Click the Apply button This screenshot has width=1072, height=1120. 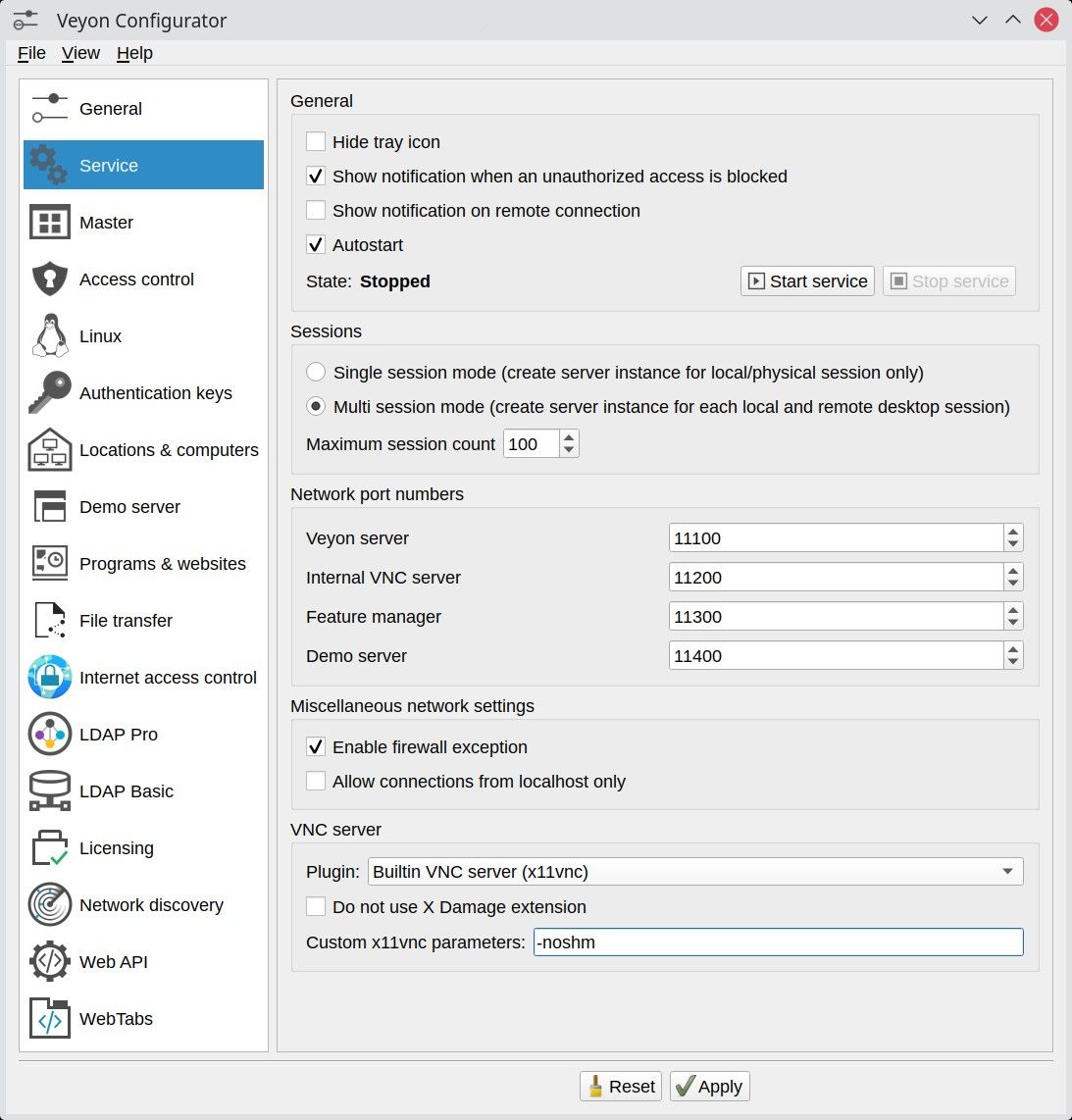point(710,1087)
